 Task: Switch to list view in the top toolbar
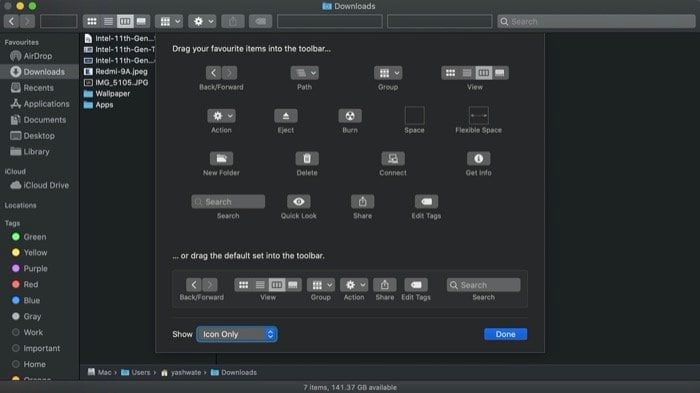[x=108, y=21]
